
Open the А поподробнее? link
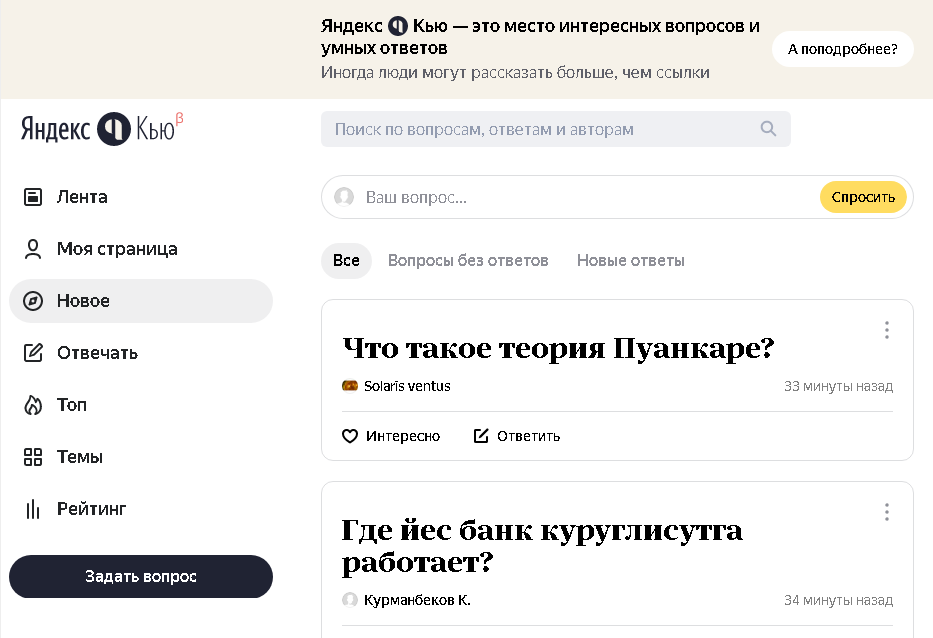point(842,48)
